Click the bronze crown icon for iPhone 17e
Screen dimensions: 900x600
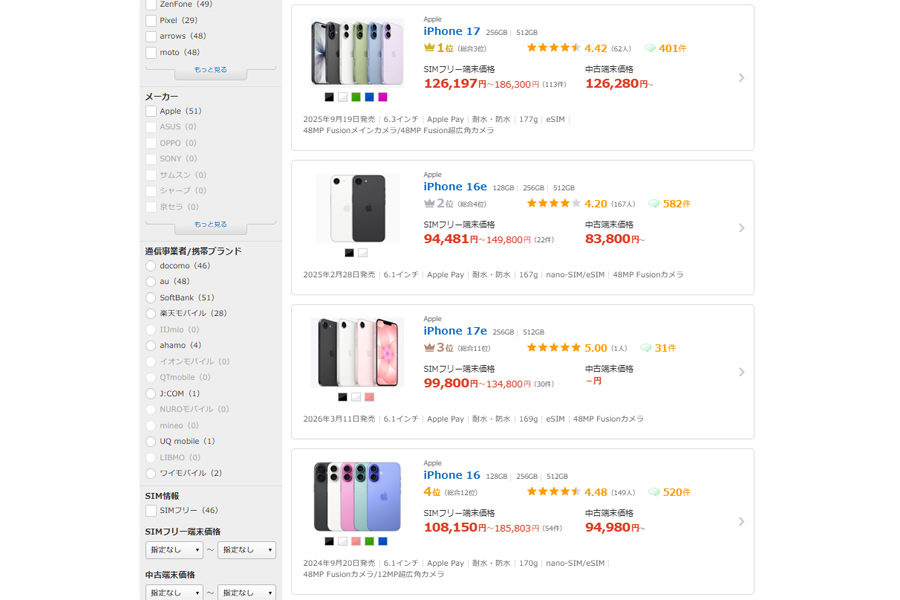429,348
